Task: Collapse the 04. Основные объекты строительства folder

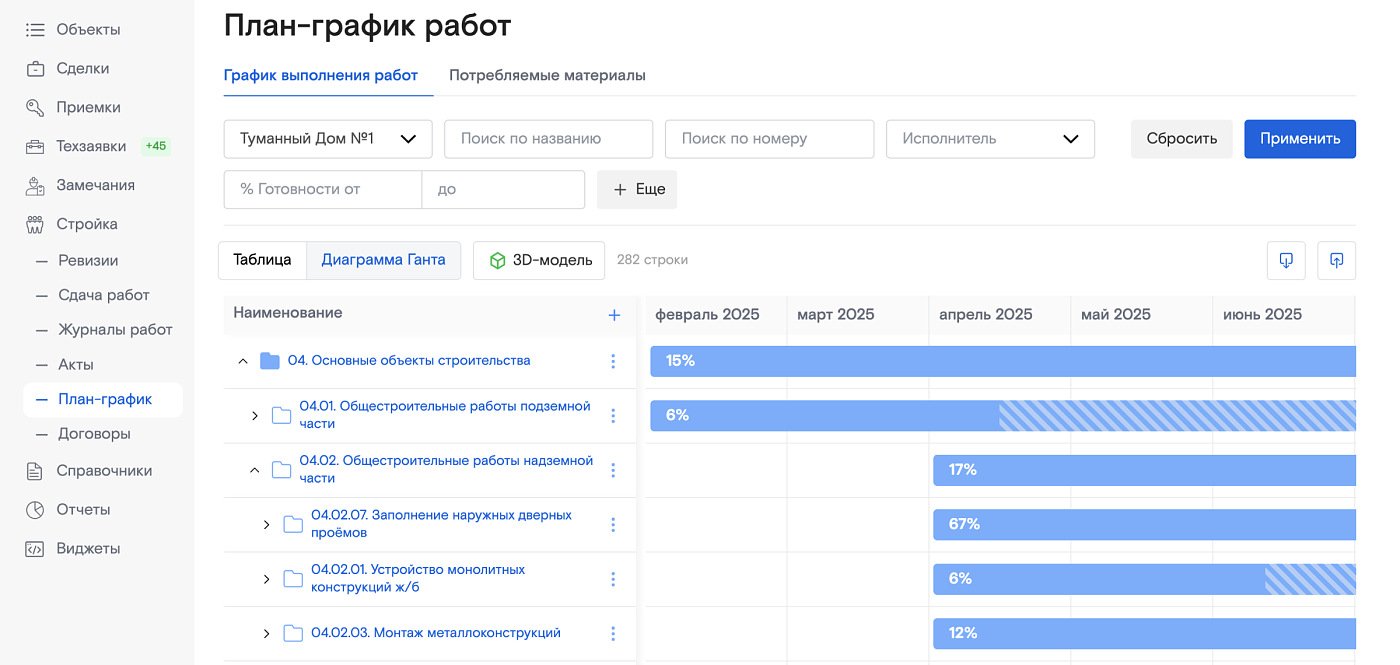Action: pyautogui.click(x=243, y=361)
